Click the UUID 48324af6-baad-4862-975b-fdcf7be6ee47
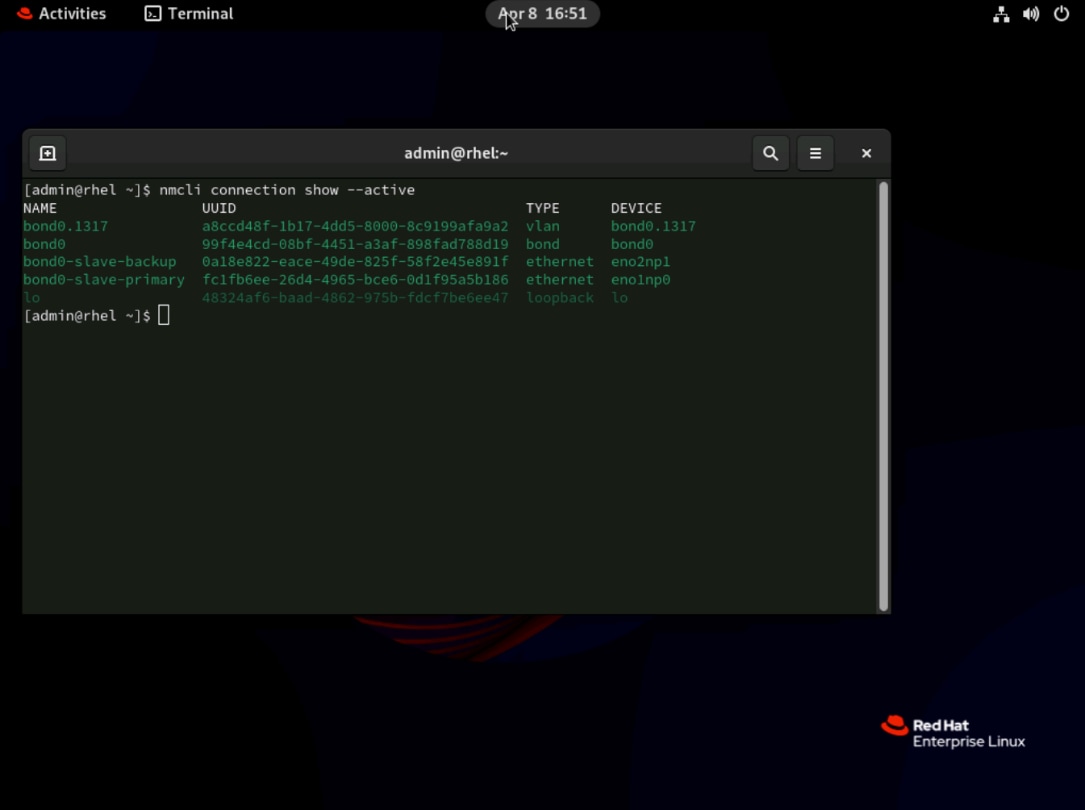 click(x=355, y=297)
